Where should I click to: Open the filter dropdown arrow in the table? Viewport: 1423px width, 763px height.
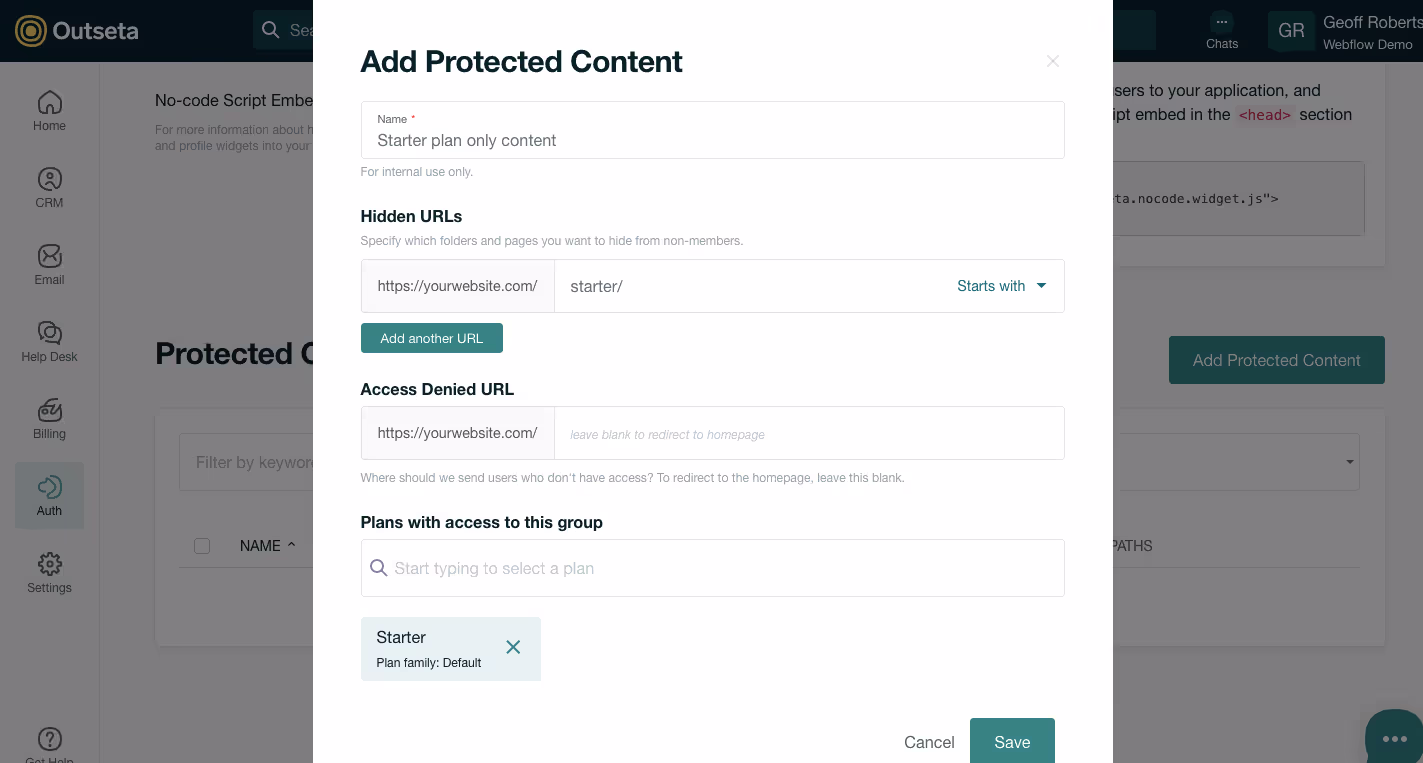(1350, 462)
